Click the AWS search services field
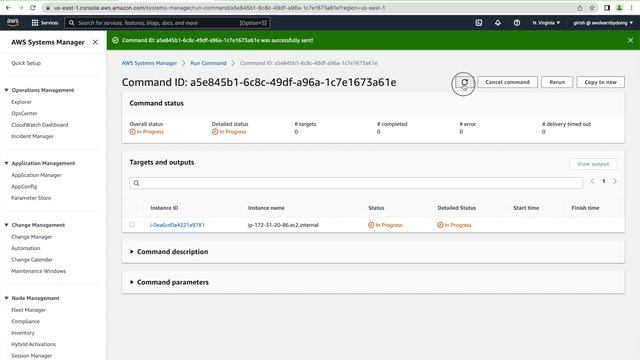Screen dimensions: 640x360 pyautogui.click(x=167, y=23)
